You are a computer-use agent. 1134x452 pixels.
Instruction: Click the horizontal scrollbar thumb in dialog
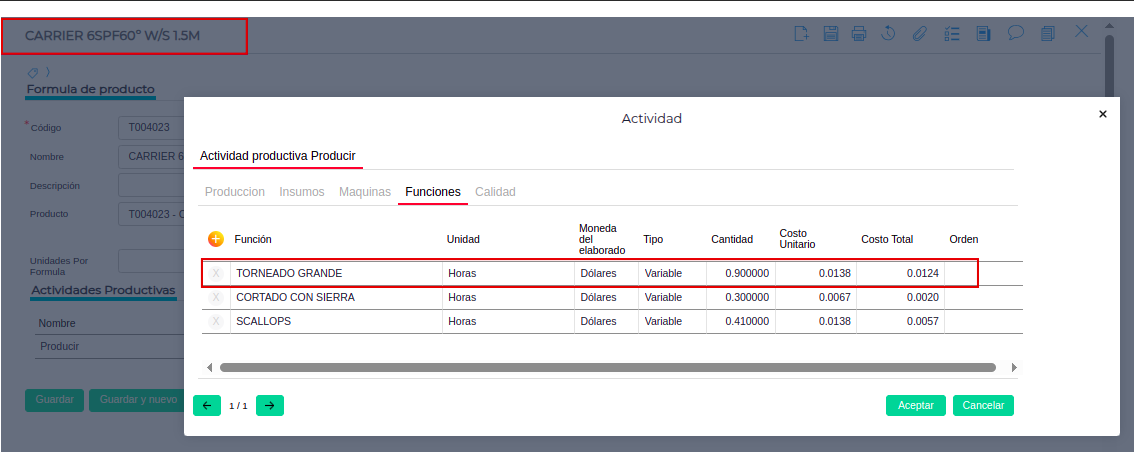pos(608,367)
